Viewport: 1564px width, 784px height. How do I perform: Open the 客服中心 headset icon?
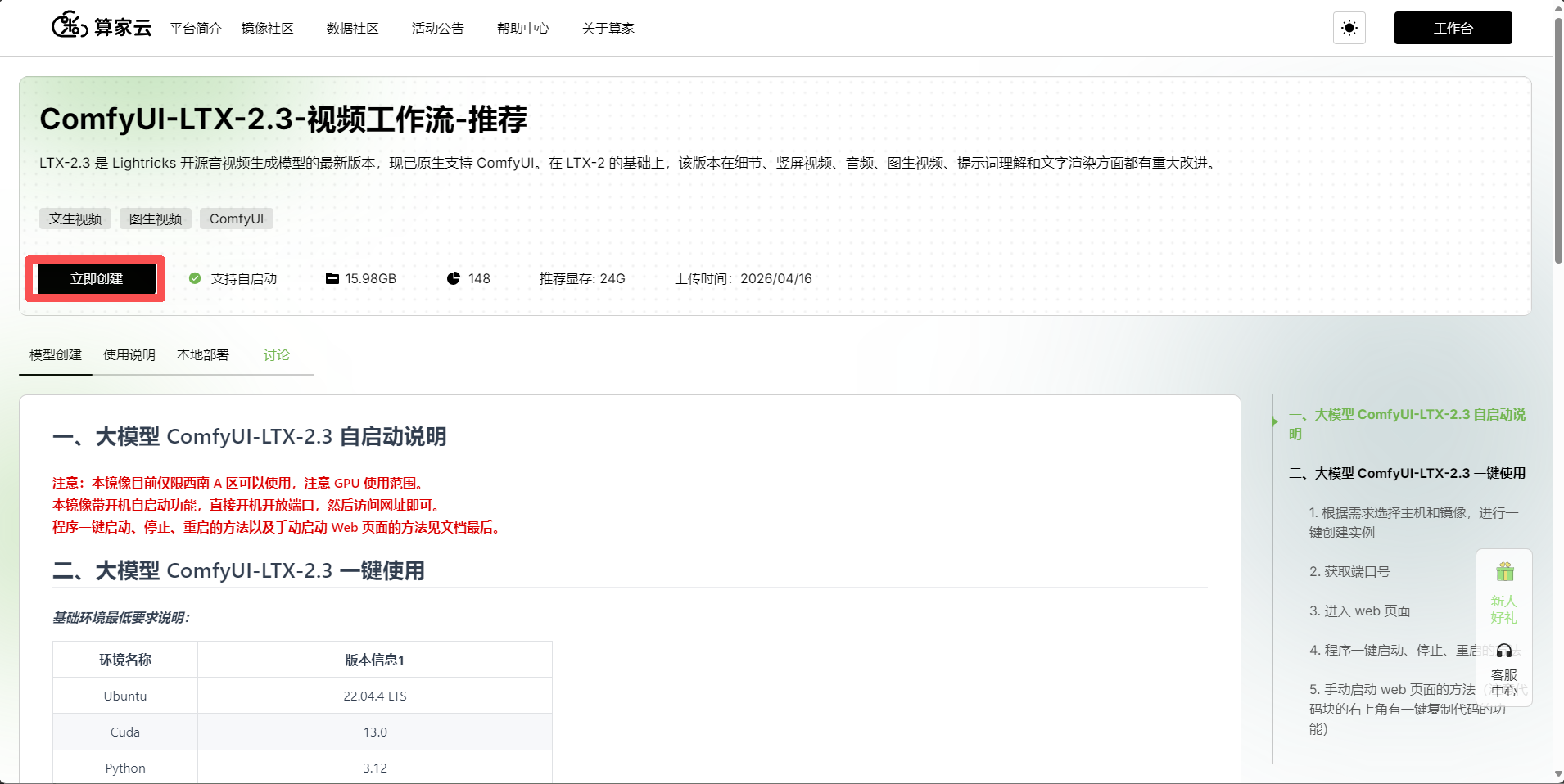[x=1504, y=651]
